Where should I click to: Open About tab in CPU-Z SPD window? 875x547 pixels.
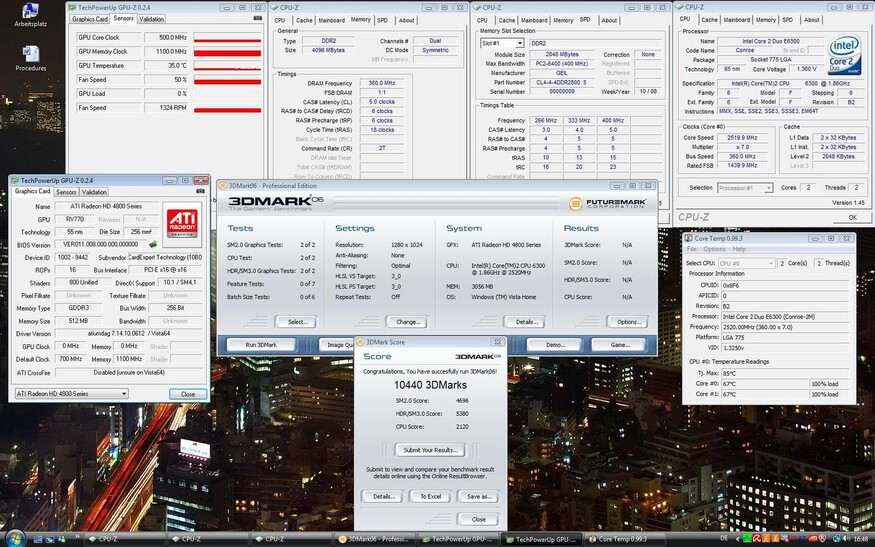click(x=609, y=20)
